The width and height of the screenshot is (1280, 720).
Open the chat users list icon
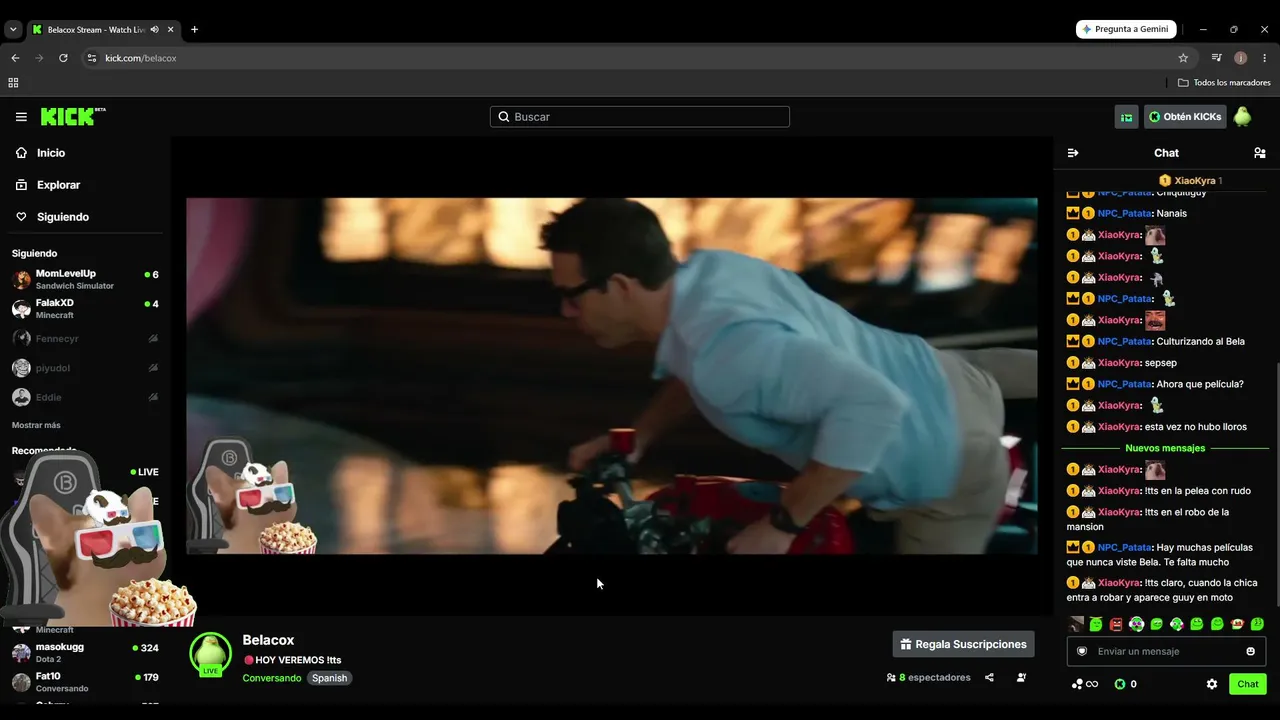click(x=1260, y=153)
